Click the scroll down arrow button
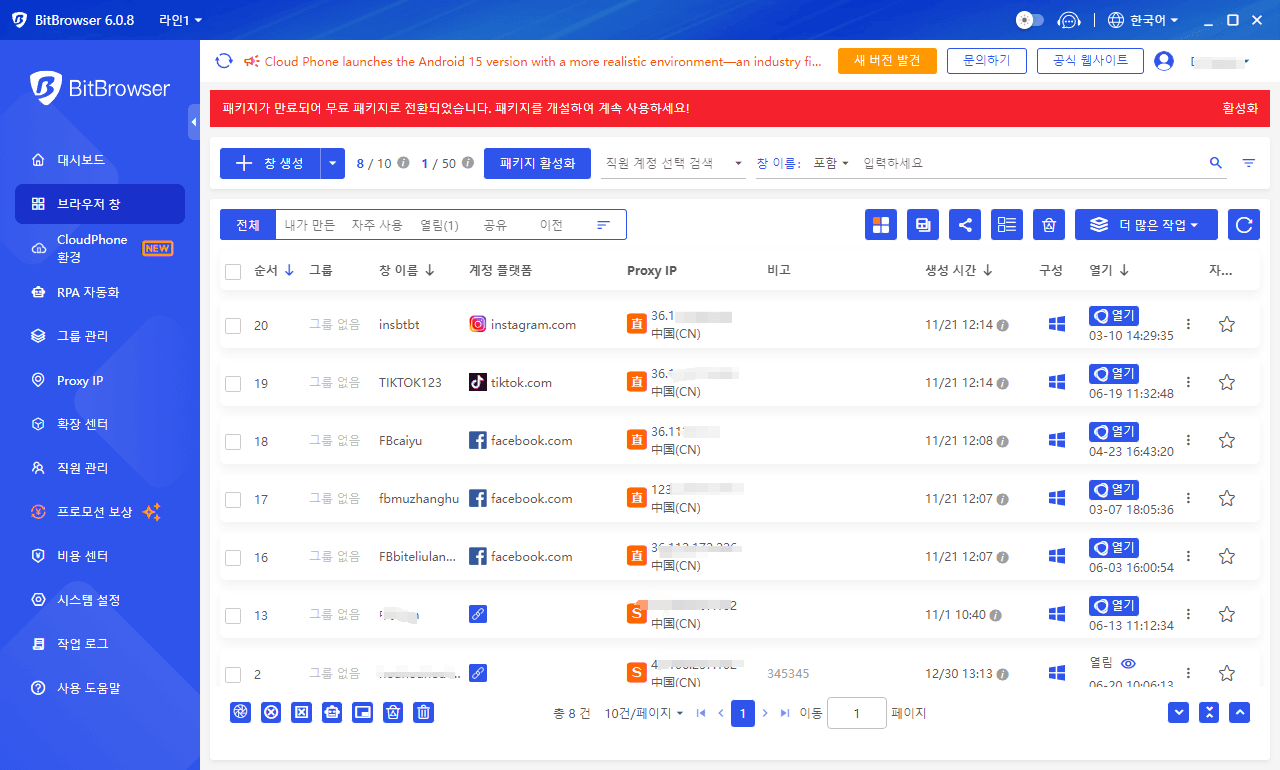Viewport: 1280px width, 770px height. 1179,712
